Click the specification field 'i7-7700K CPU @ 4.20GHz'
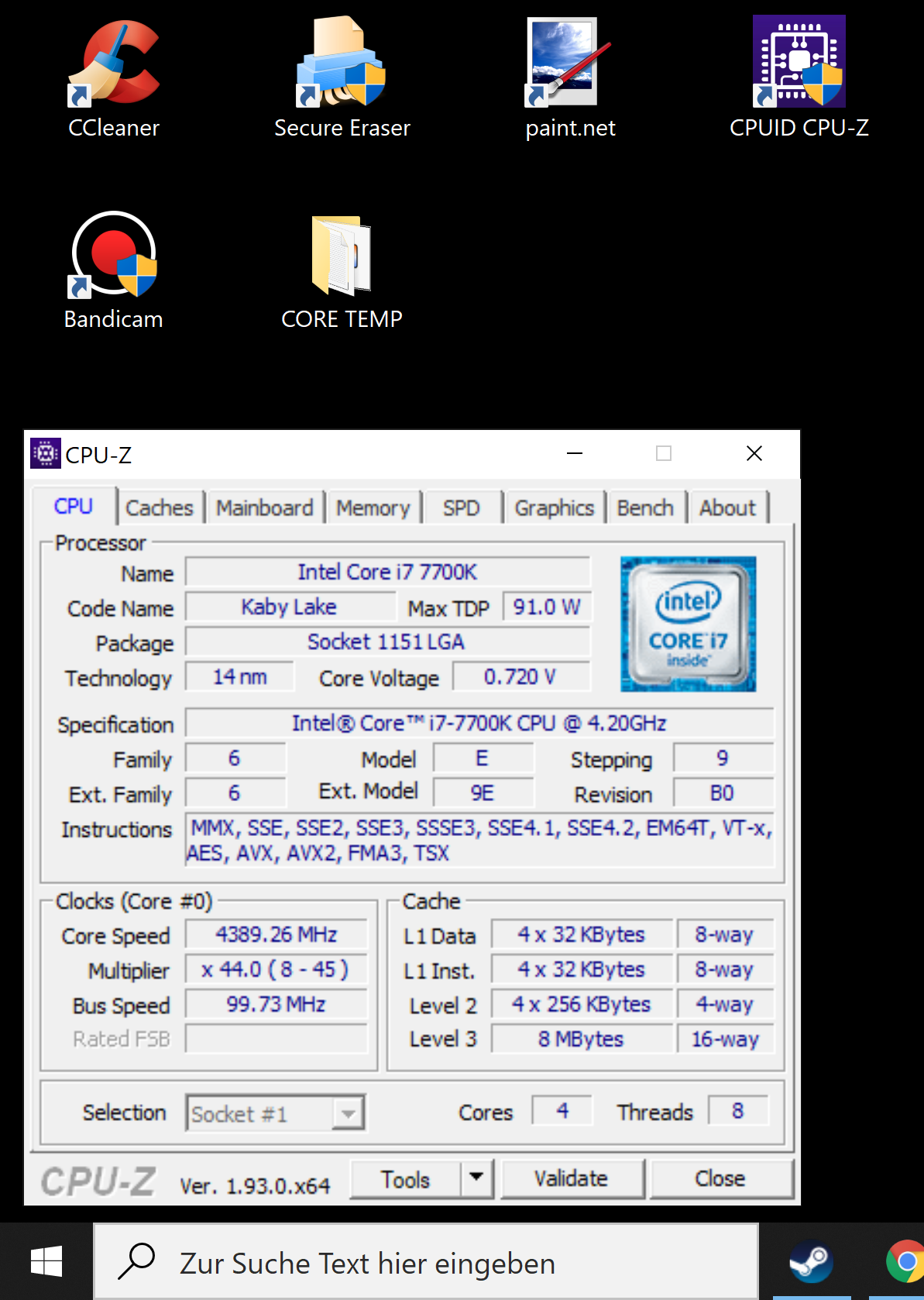Image resolution: width=924 pixels, height=1300 pixels. pos(479,723)
